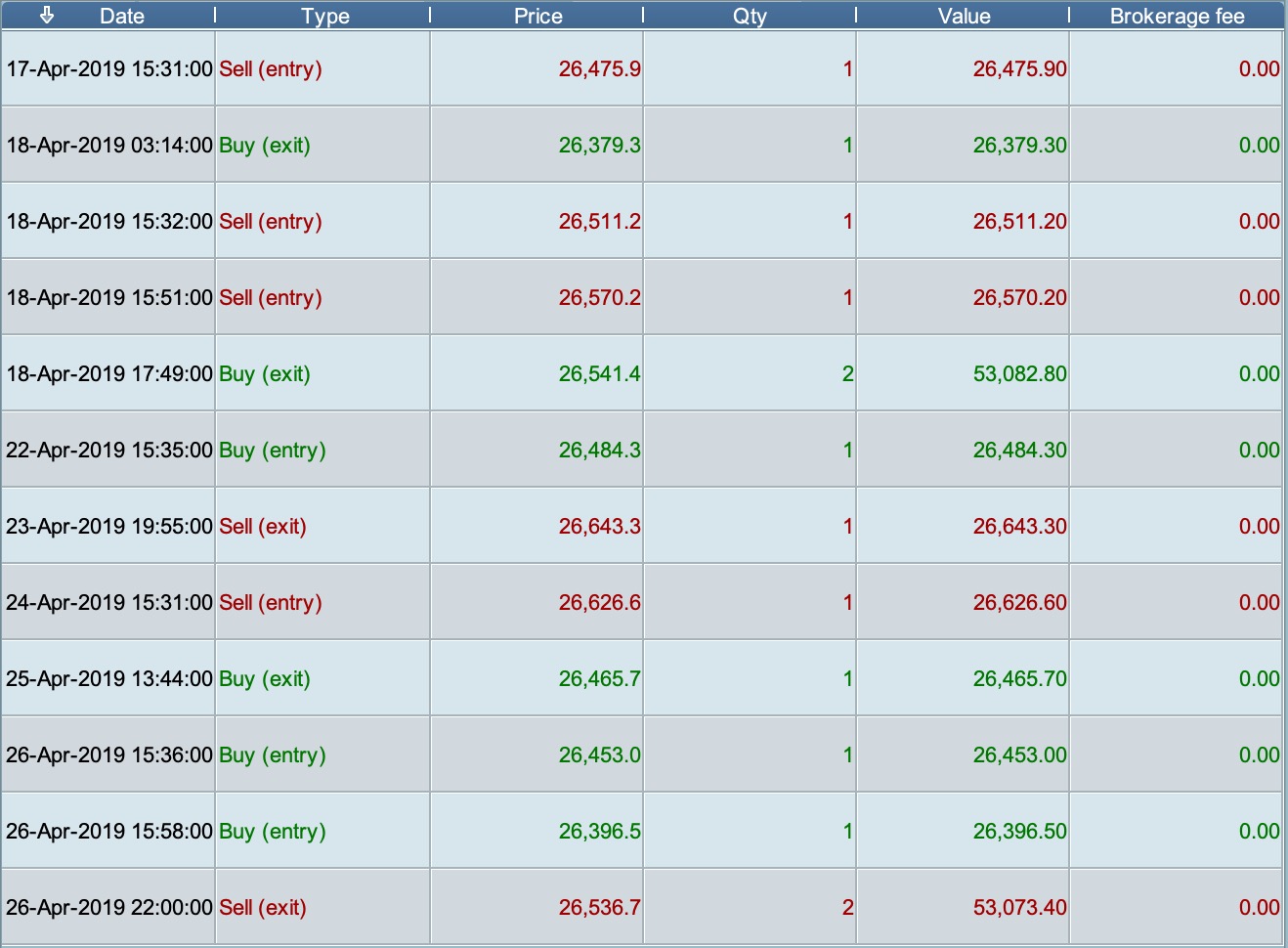Click the value cell 53,073.40

(x=1019, y=908)
